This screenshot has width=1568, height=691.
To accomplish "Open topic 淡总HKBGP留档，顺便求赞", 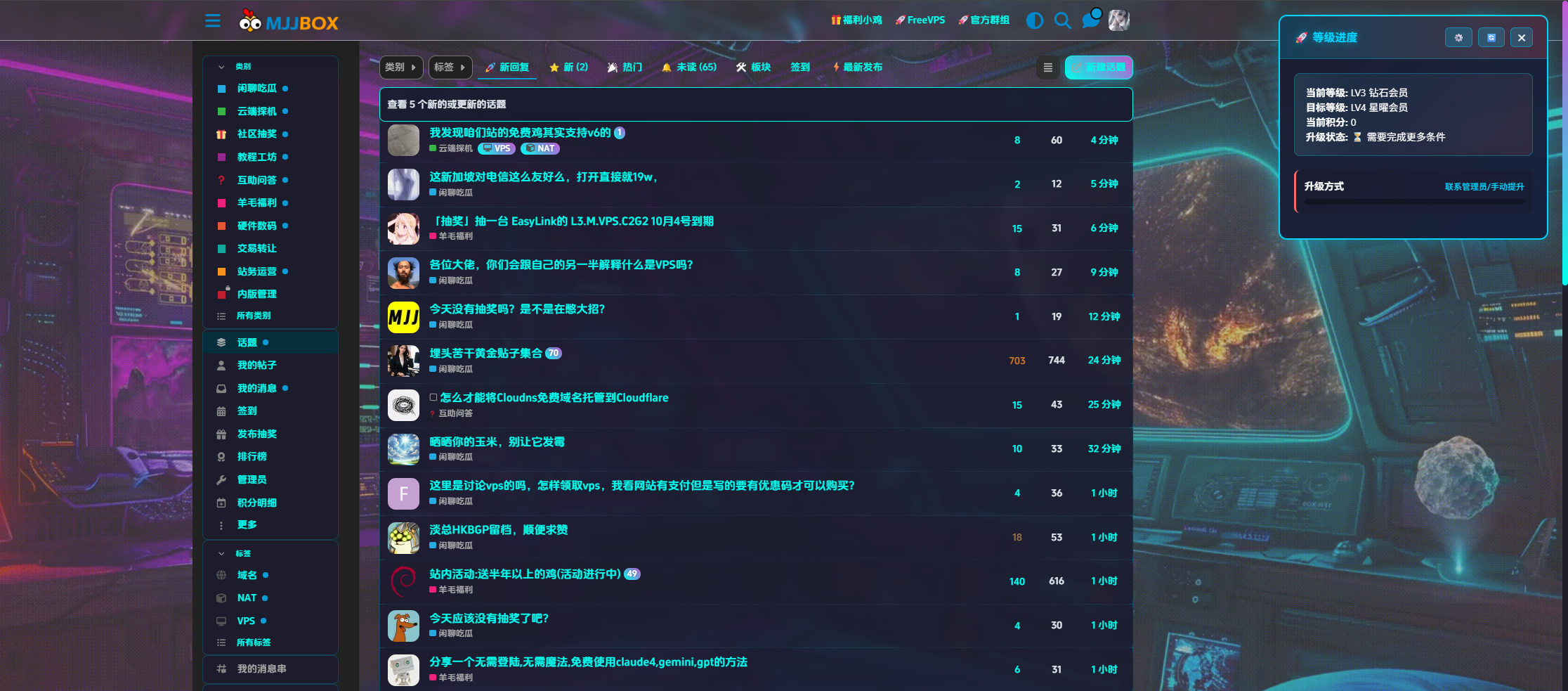I will [499, 530].
